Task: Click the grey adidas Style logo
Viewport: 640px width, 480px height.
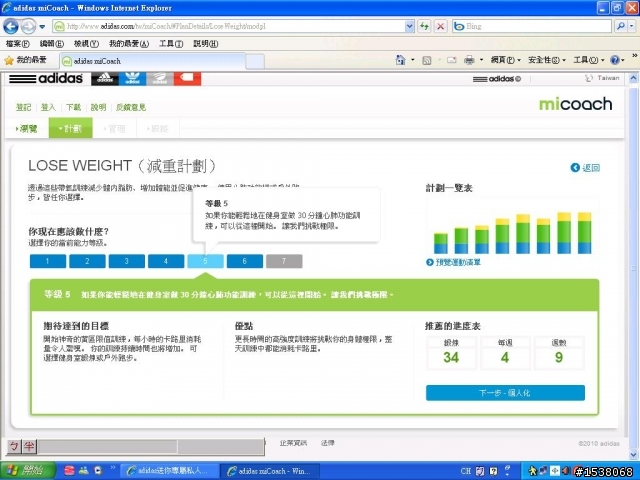Action: coord(160,78)
